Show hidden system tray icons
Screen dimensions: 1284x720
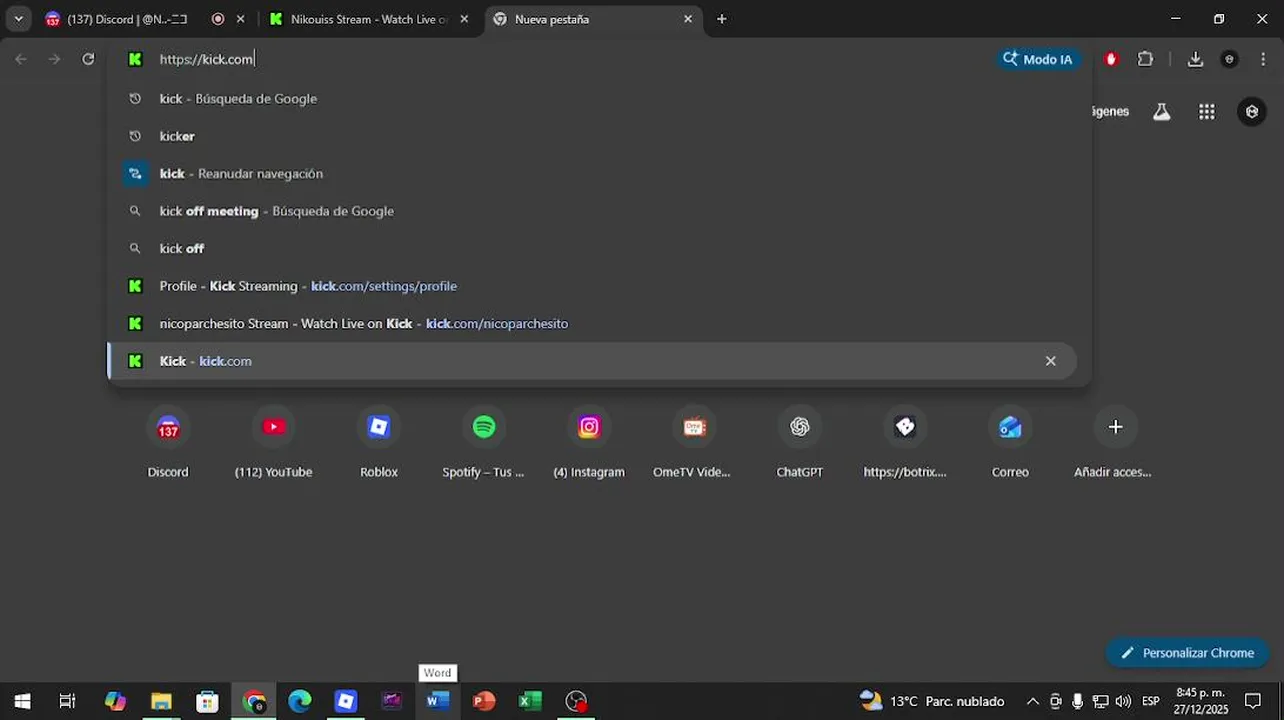[1033, 701]
